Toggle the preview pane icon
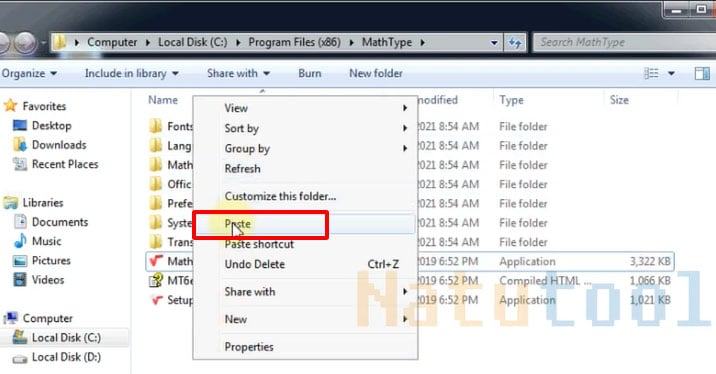 point(702,73)
